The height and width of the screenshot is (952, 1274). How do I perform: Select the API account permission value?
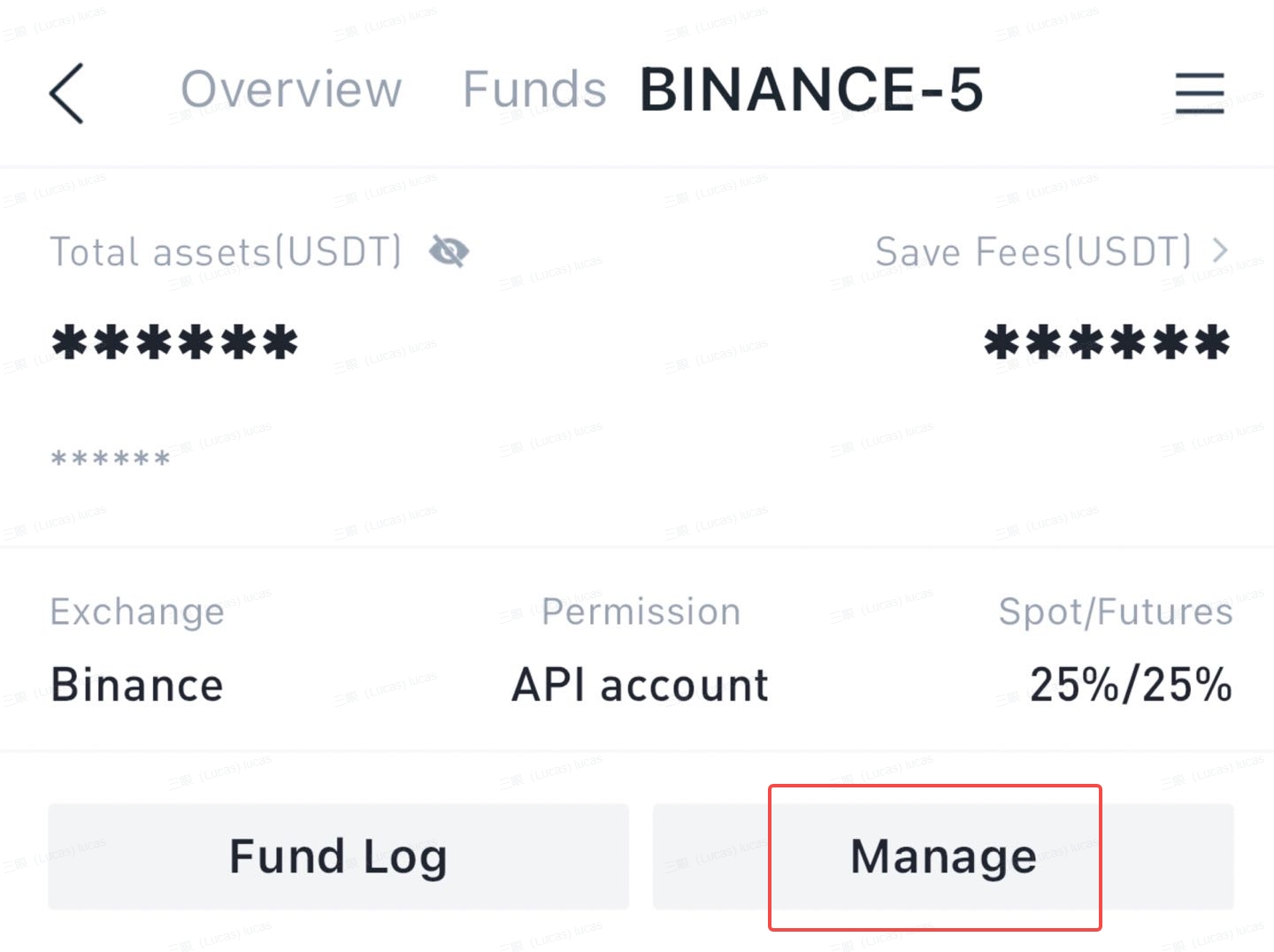click(x=641, y=686)
